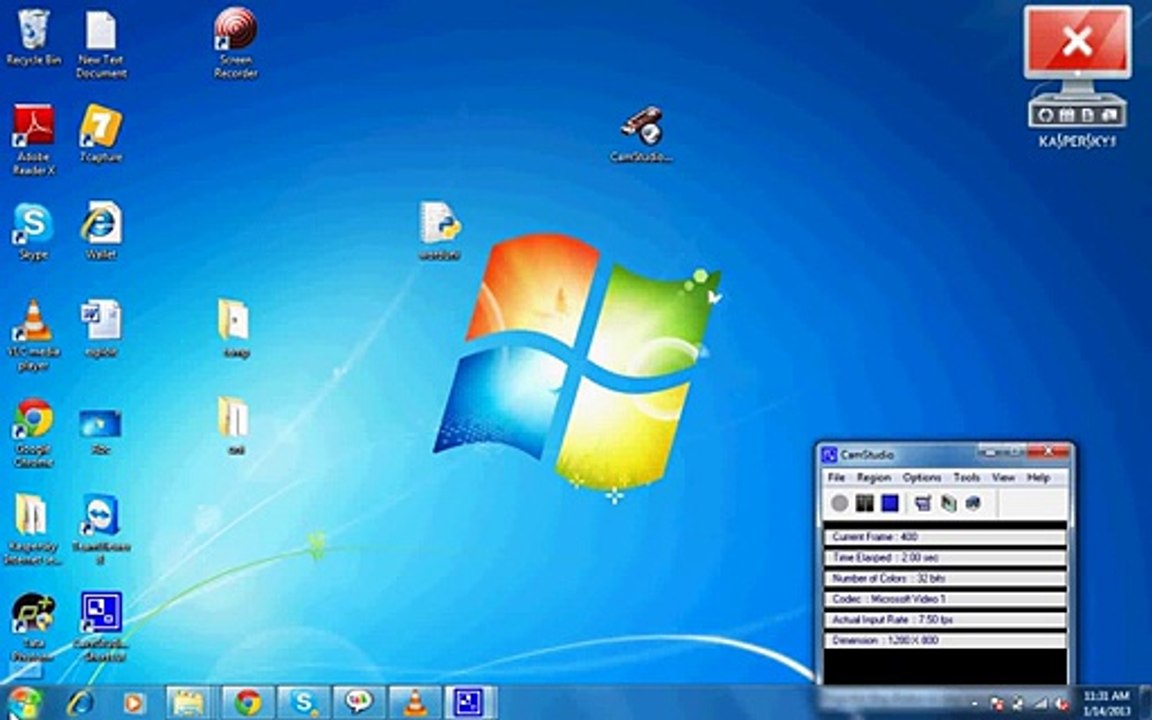Click the volume icon in system tray
The height and width of the screenshot is (720, 1152).
click(x=1060, y=703)
